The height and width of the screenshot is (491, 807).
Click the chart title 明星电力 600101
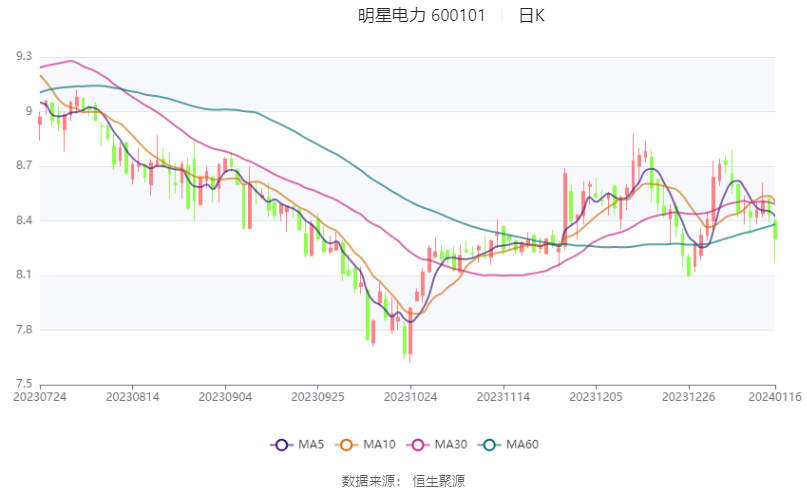(x=421, y=15)
